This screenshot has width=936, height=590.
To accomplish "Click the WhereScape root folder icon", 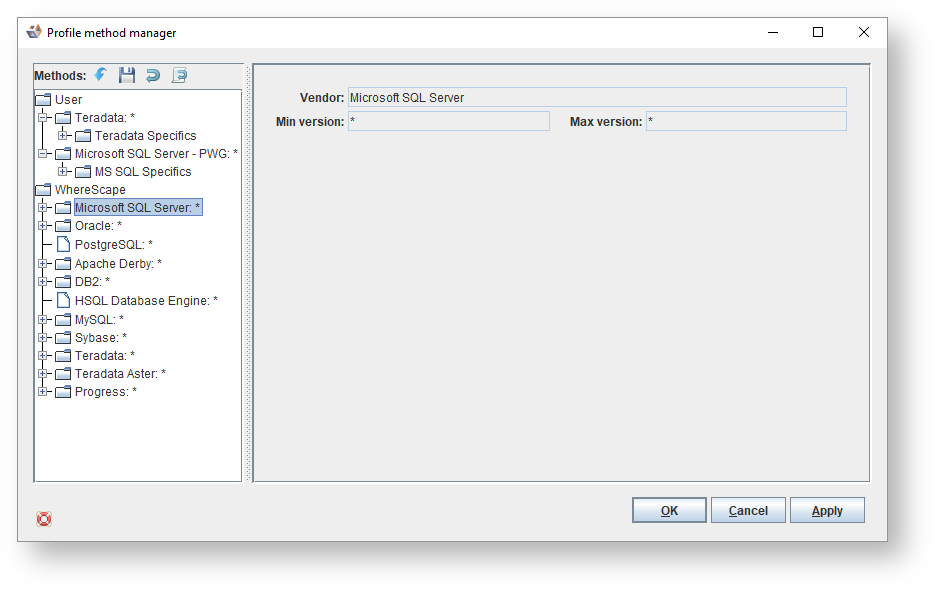I will [x=43, y=189].
